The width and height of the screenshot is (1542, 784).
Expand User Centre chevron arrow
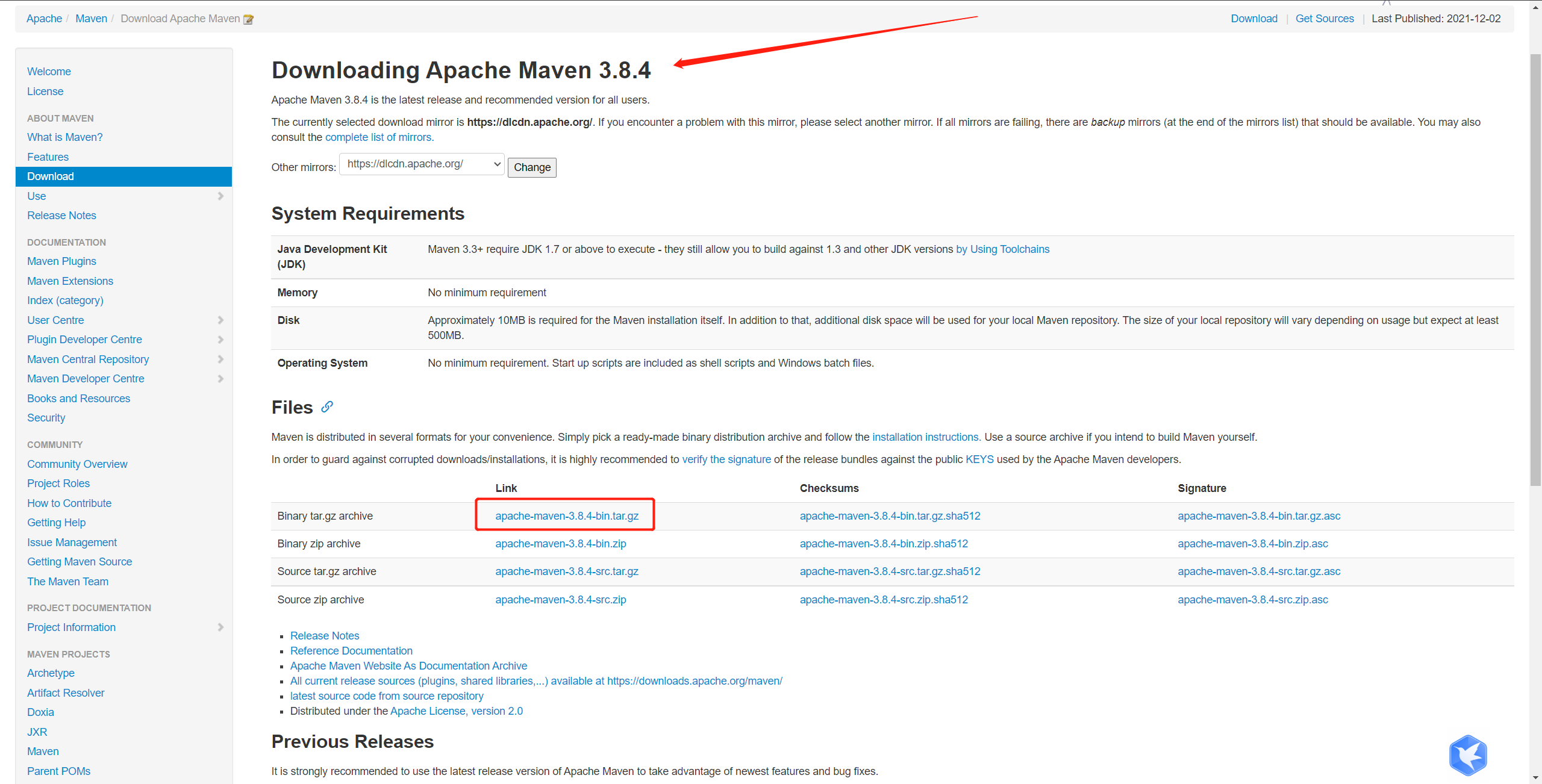click(x=220, y=320)
